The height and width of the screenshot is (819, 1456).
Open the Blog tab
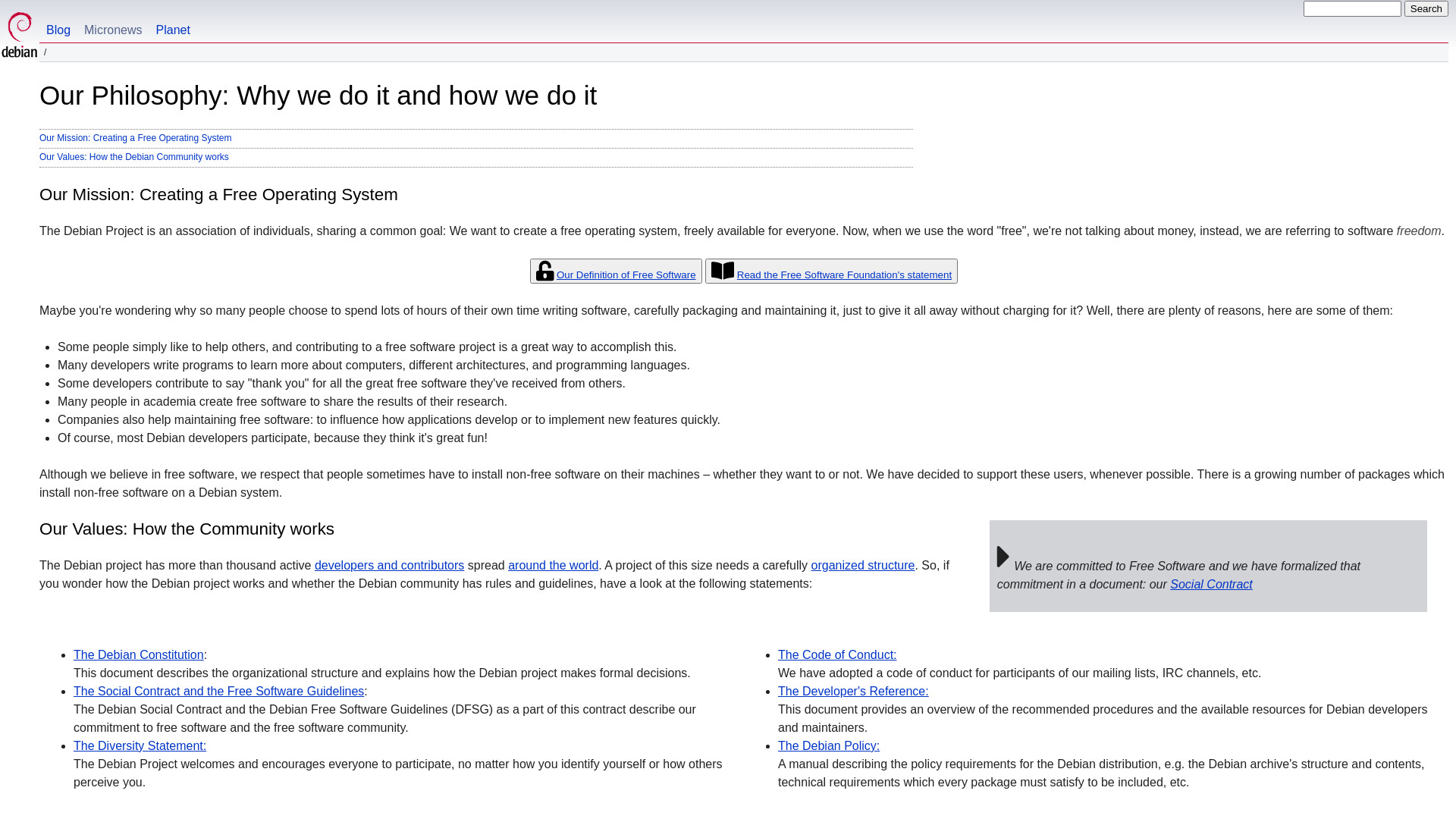[58, 30]
